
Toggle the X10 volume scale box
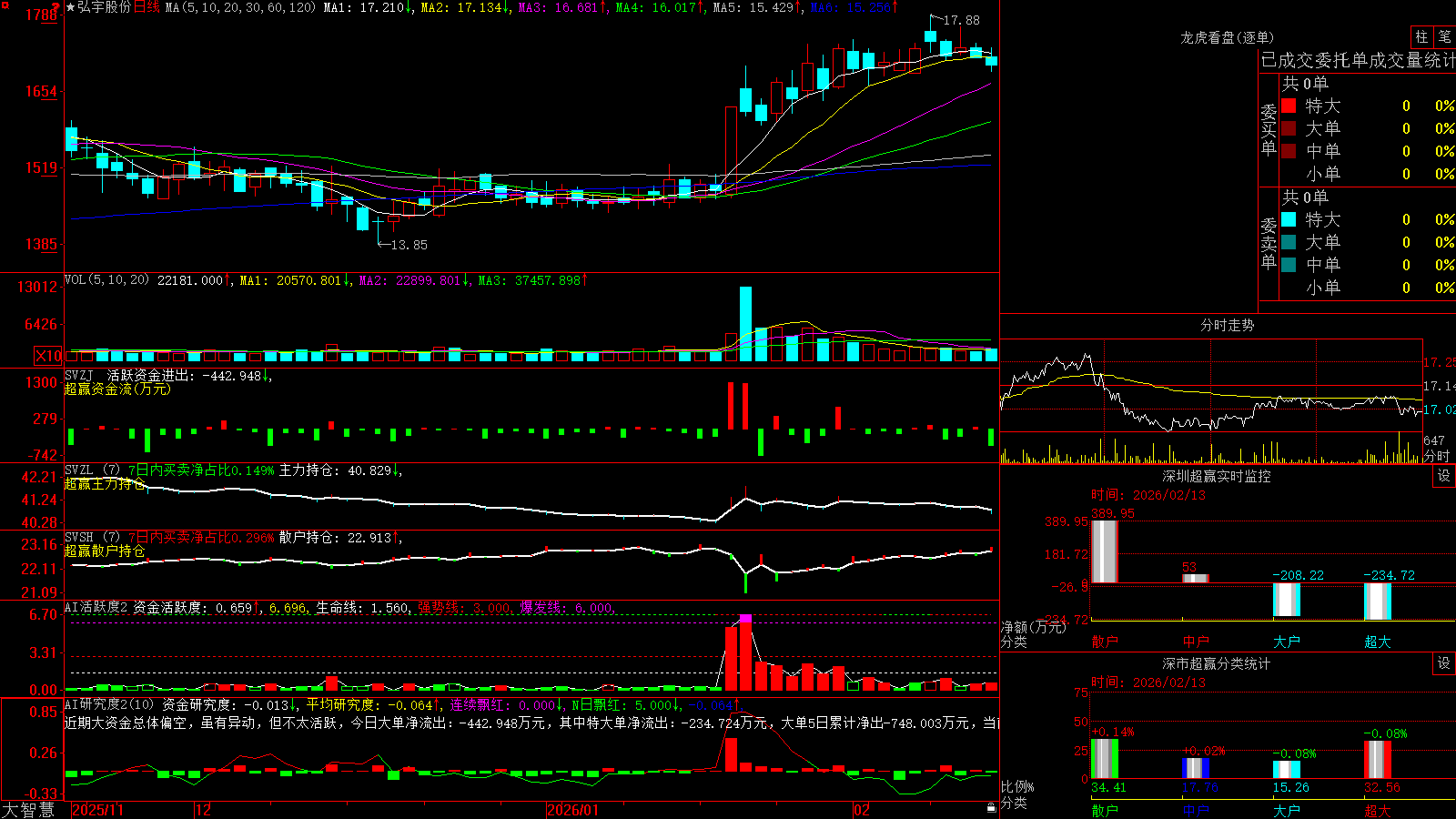click(48, 356)
